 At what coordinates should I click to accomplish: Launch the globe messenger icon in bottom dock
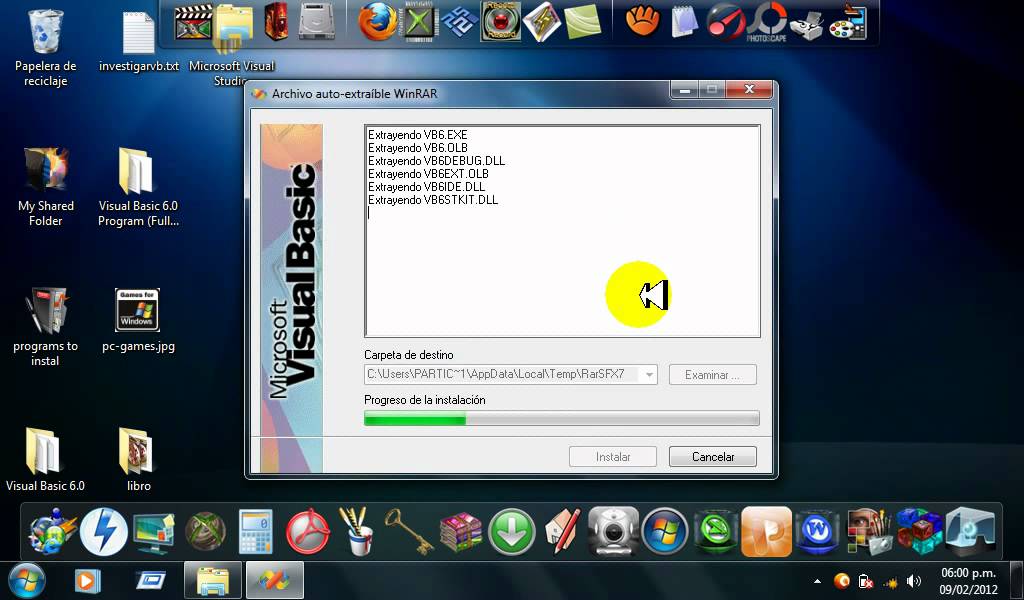(x=52, y=531)
